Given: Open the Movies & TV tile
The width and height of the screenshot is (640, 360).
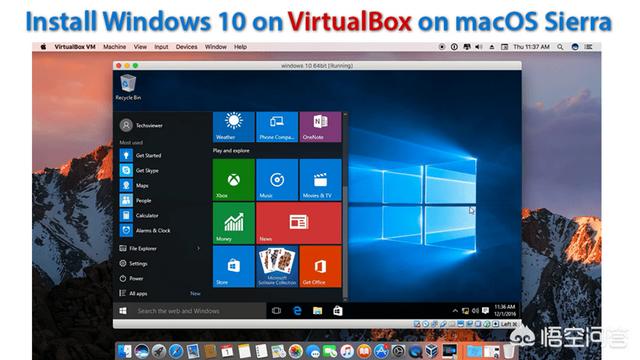Looking at the screenshot, I should 320,180.
